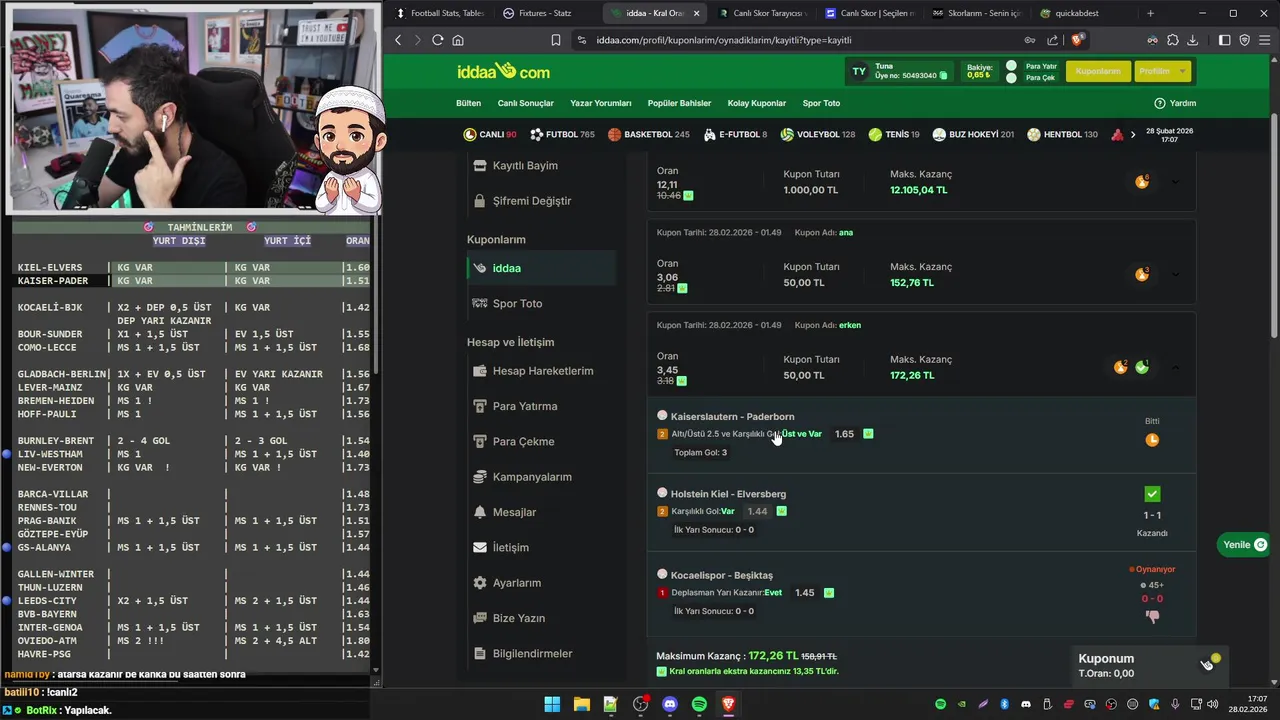
Task: Open Canlı Sonuçlar menu item
Action: [x=525, y=103]
